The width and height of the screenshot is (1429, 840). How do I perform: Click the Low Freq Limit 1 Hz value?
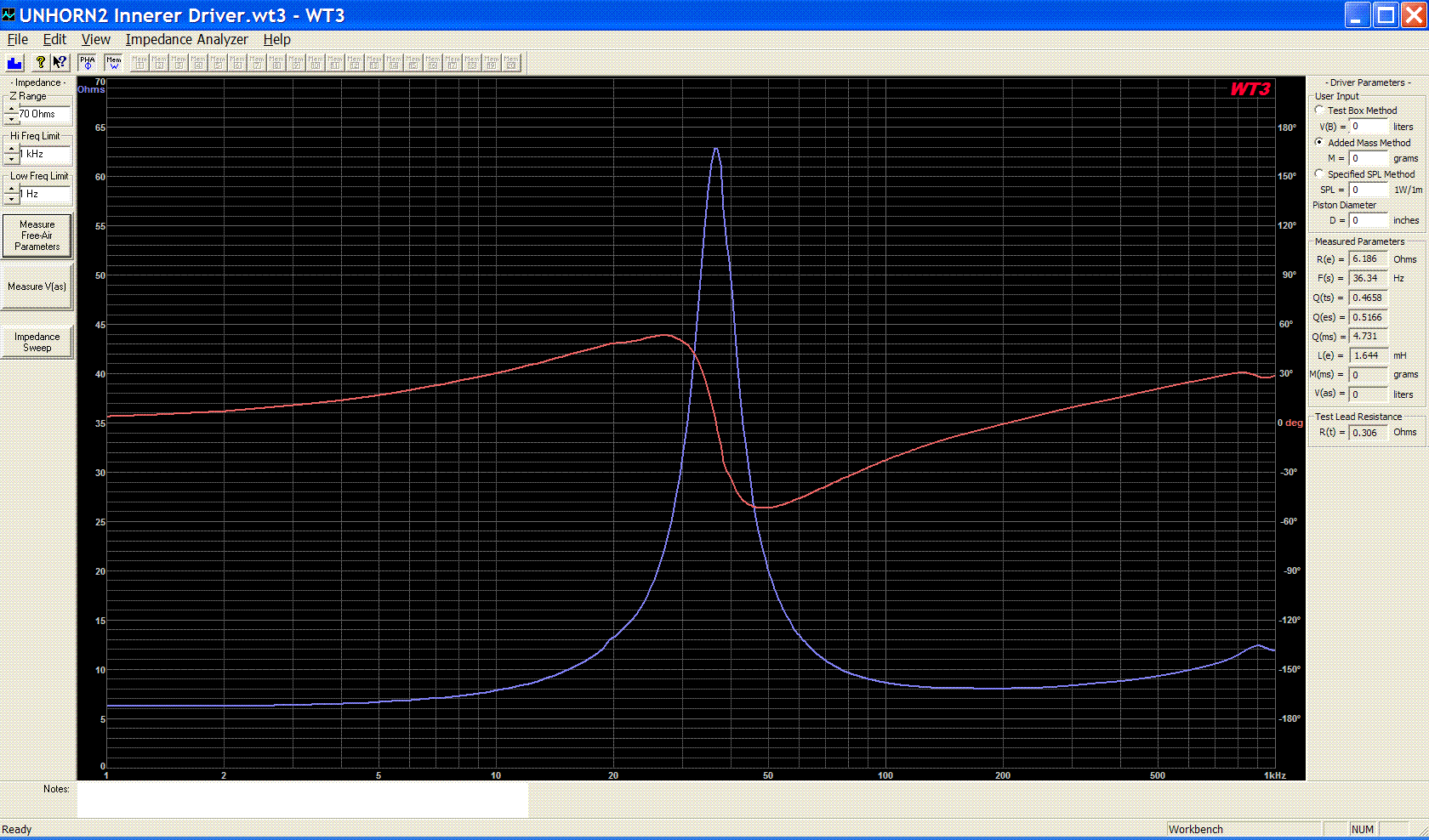[45, 194]
